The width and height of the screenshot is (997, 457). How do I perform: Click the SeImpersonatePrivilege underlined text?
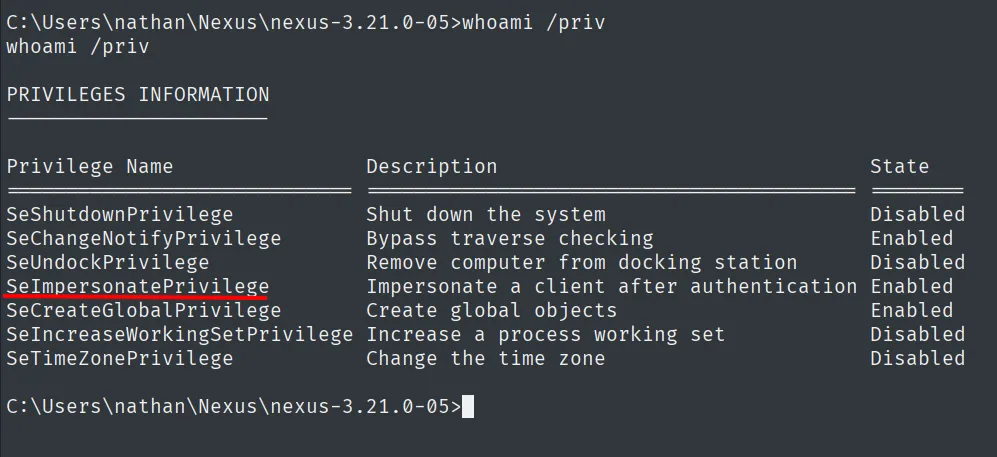[138, 287]
